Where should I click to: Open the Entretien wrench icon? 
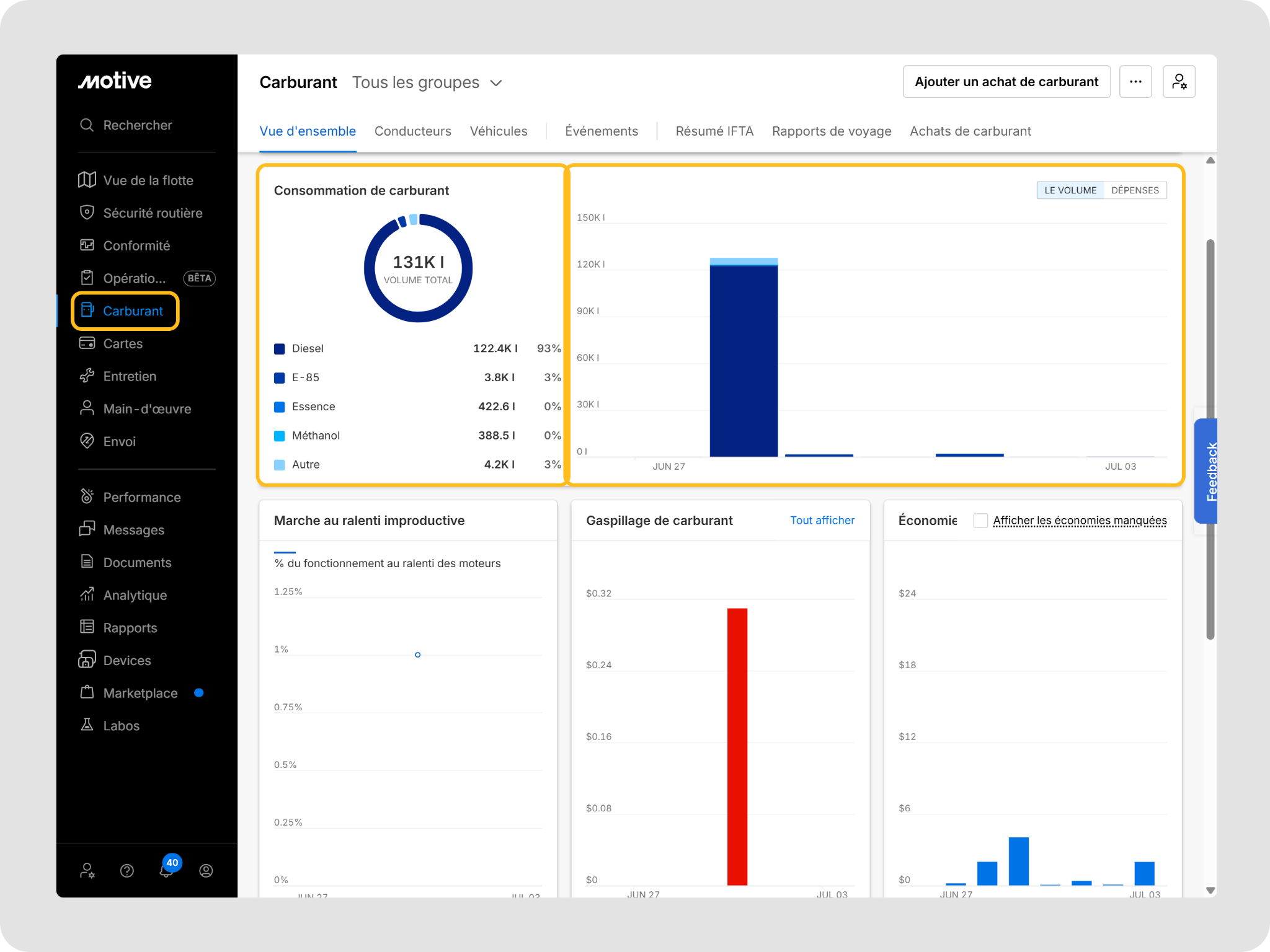87,376
